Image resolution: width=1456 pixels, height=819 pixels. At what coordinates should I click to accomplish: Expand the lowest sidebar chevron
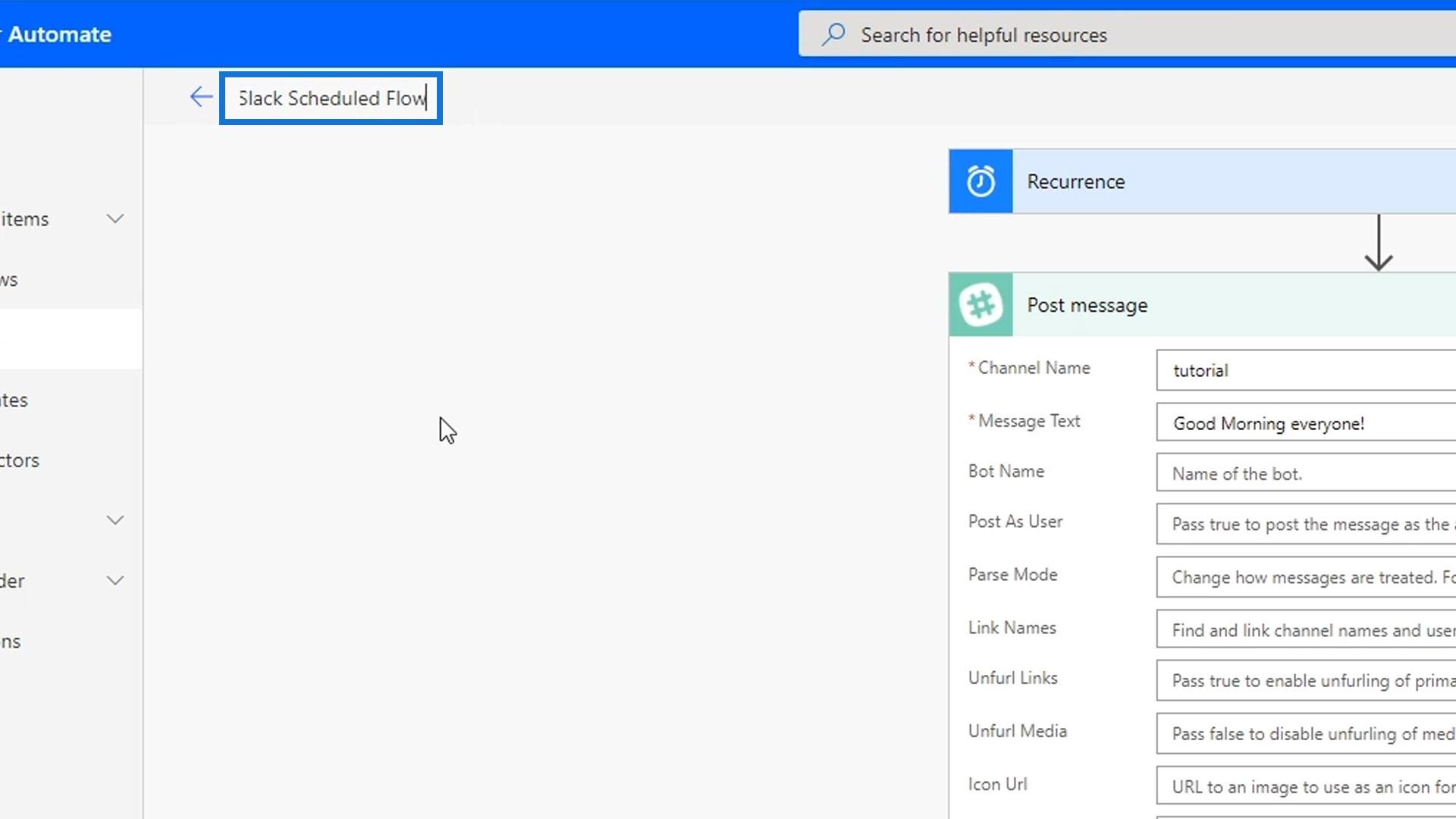[x=115, y=581]
